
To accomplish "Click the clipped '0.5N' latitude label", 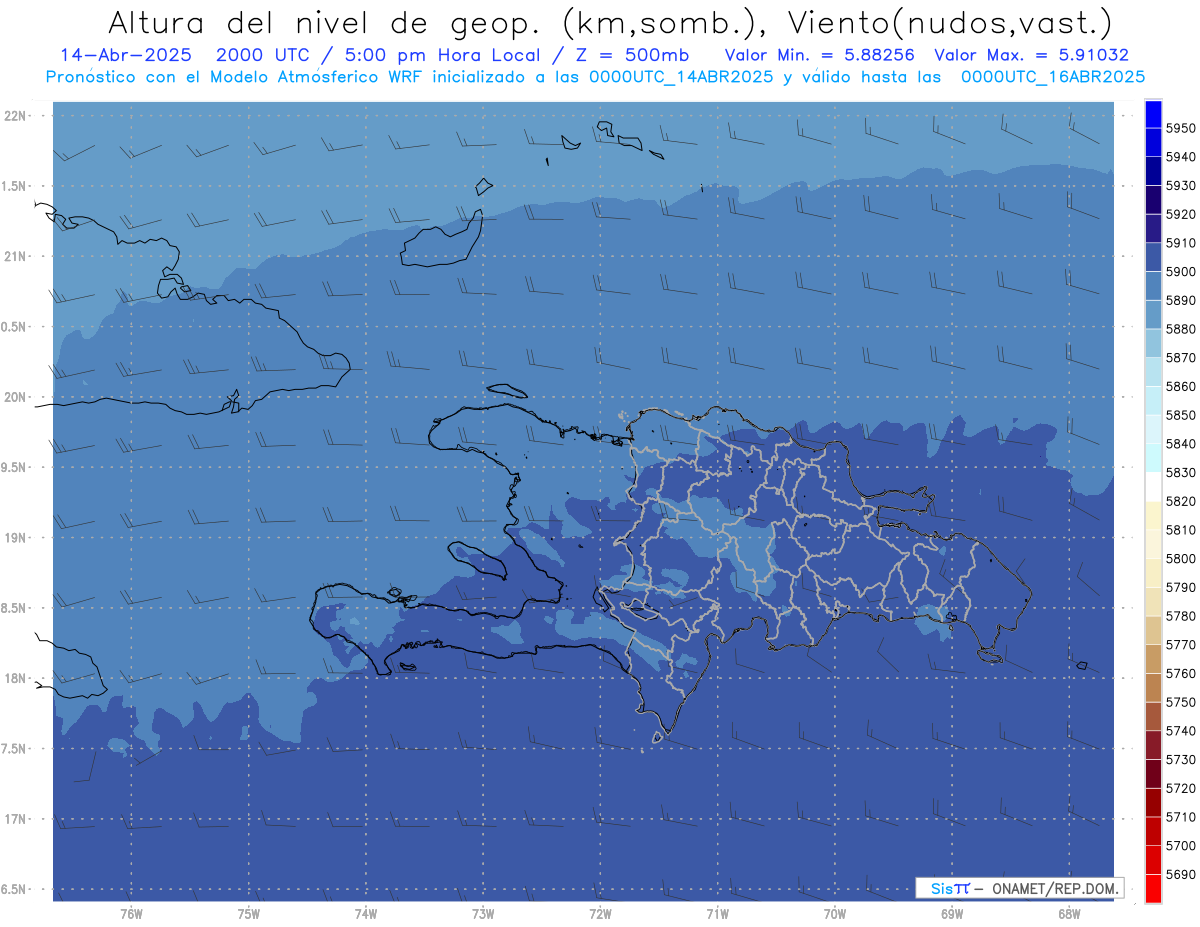I will pos(15,328).
